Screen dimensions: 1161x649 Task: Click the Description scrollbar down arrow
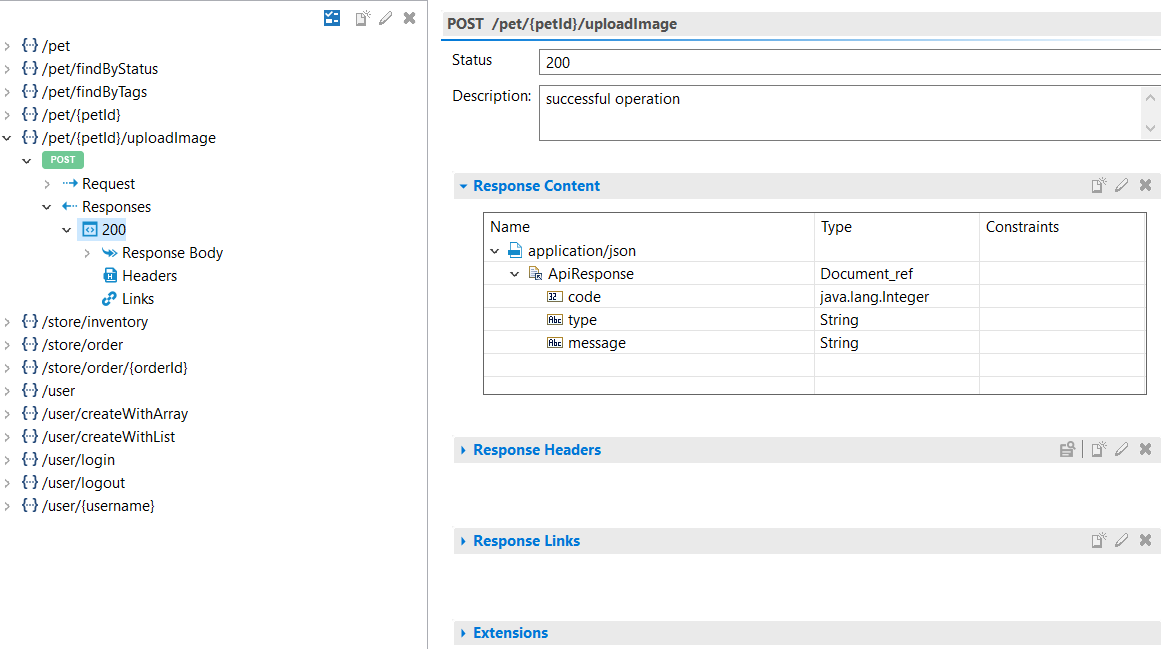[x=1150, y=128]
